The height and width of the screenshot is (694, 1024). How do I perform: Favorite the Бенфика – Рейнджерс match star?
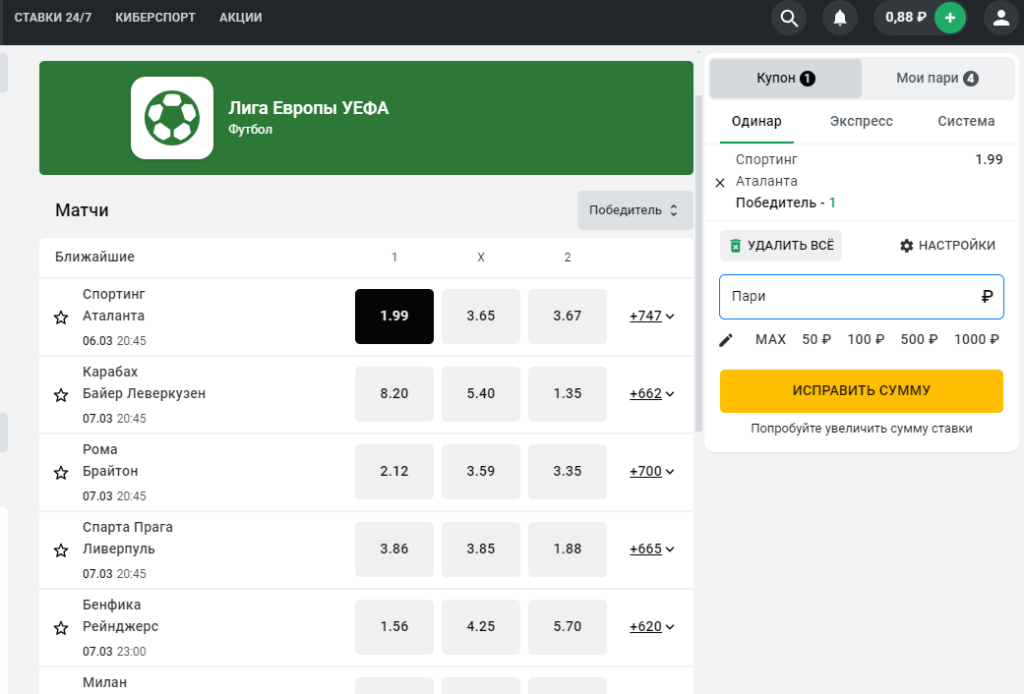pos(61,628)
